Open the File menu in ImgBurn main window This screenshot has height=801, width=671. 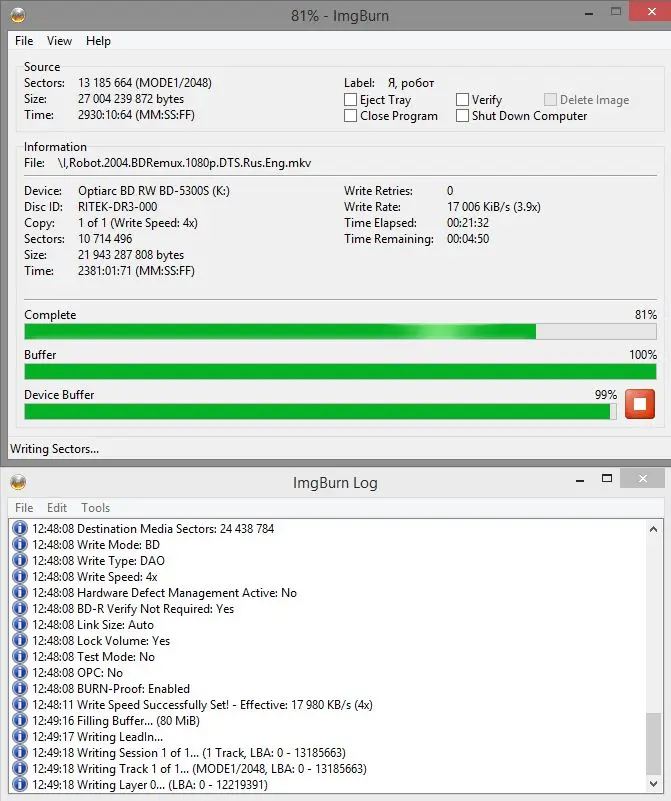pyautogui.click(x=24, y=41)
